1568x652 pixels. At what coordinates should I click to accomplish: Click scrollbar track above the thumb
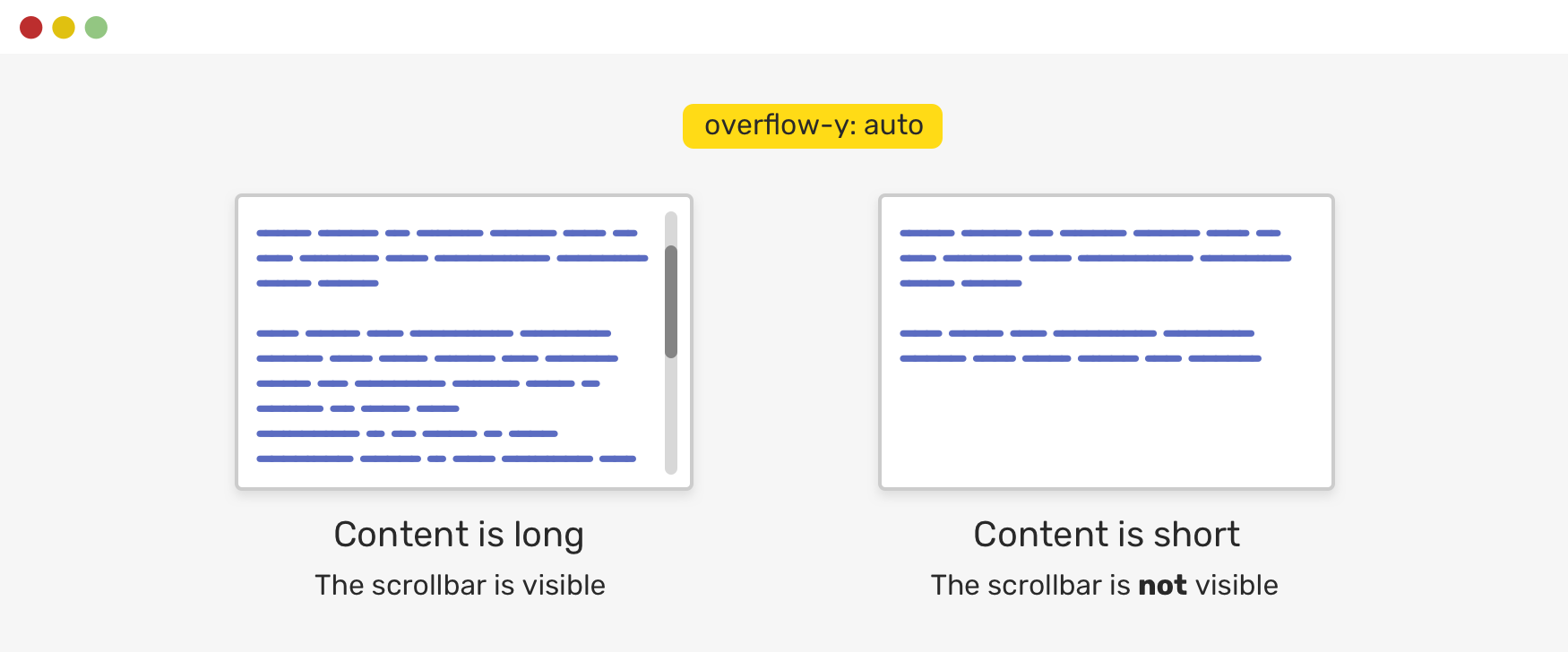pyautogui.click(x=671, y=227)
